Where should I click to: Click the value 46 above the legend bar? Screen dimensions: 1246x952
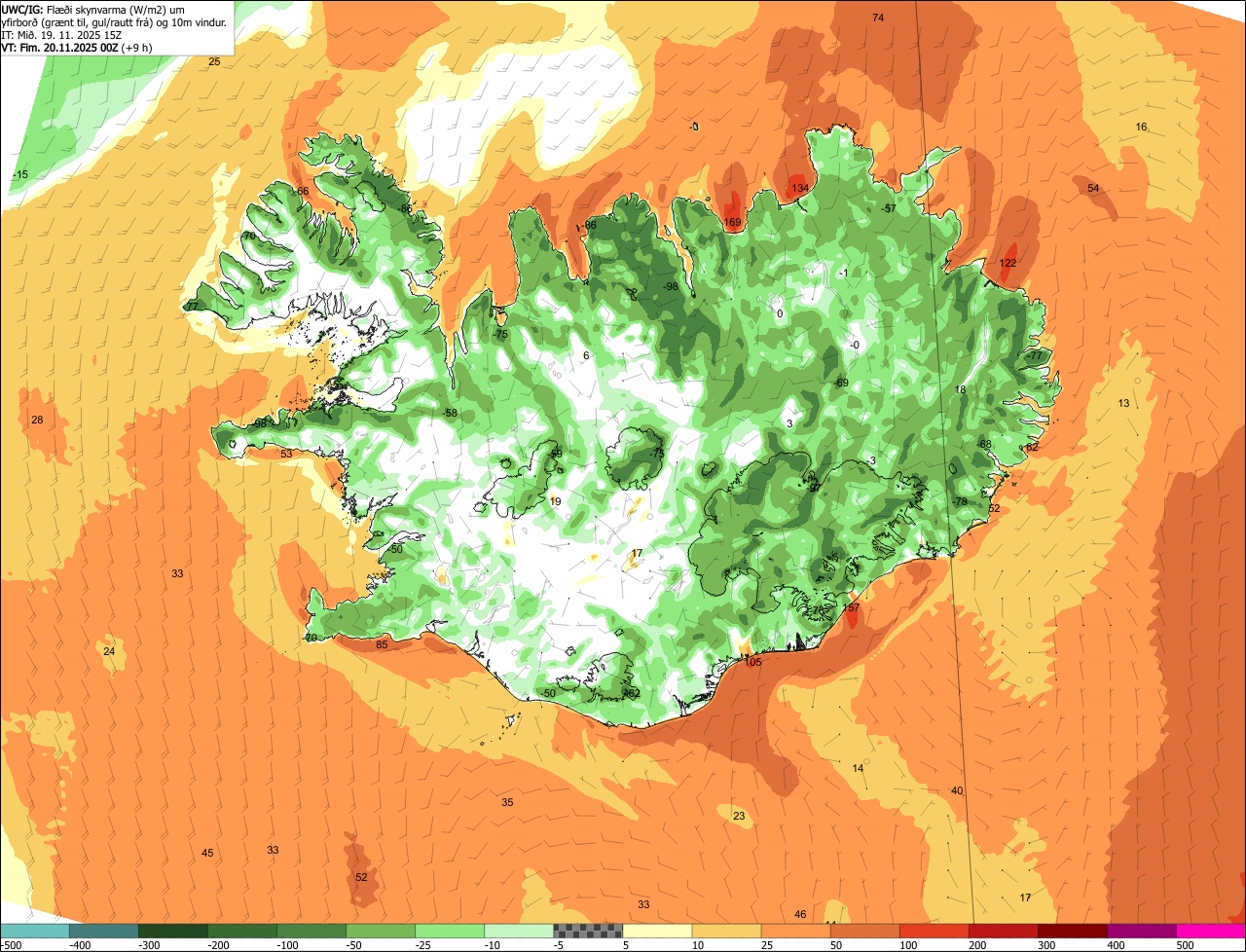tap(800, 914)
